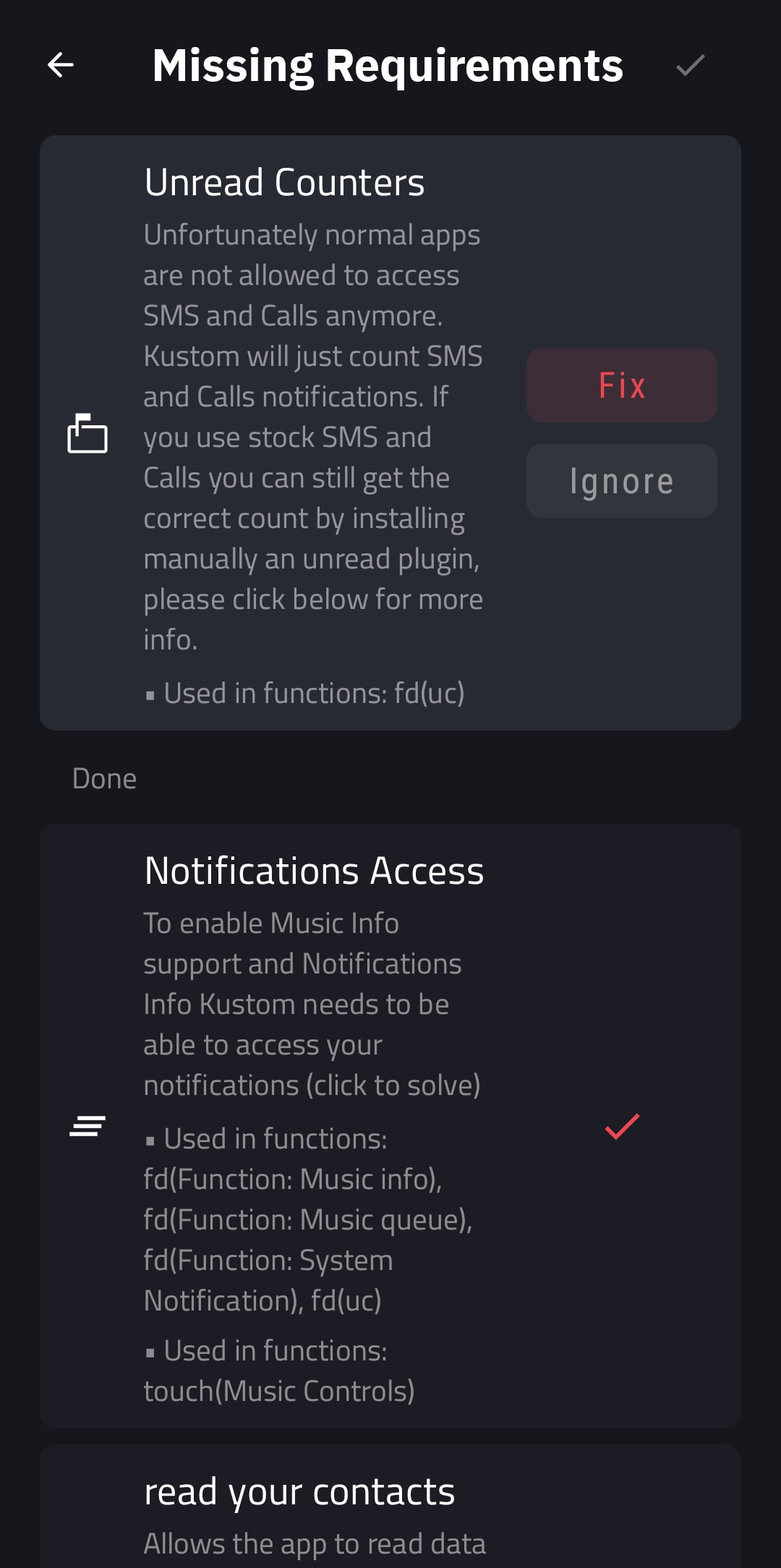Tap the Missing Requirements page title

(x=388, y=65)
